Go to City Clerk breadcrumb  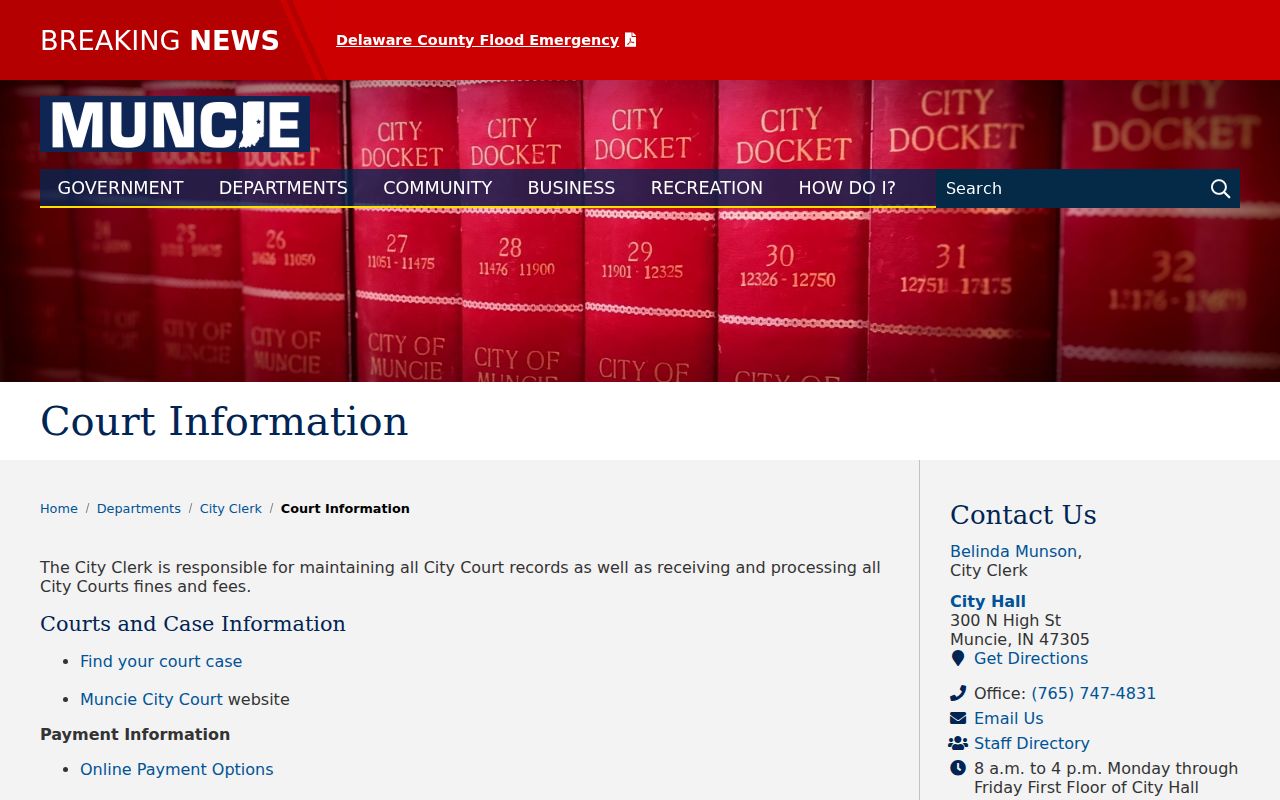coord(231,509)
